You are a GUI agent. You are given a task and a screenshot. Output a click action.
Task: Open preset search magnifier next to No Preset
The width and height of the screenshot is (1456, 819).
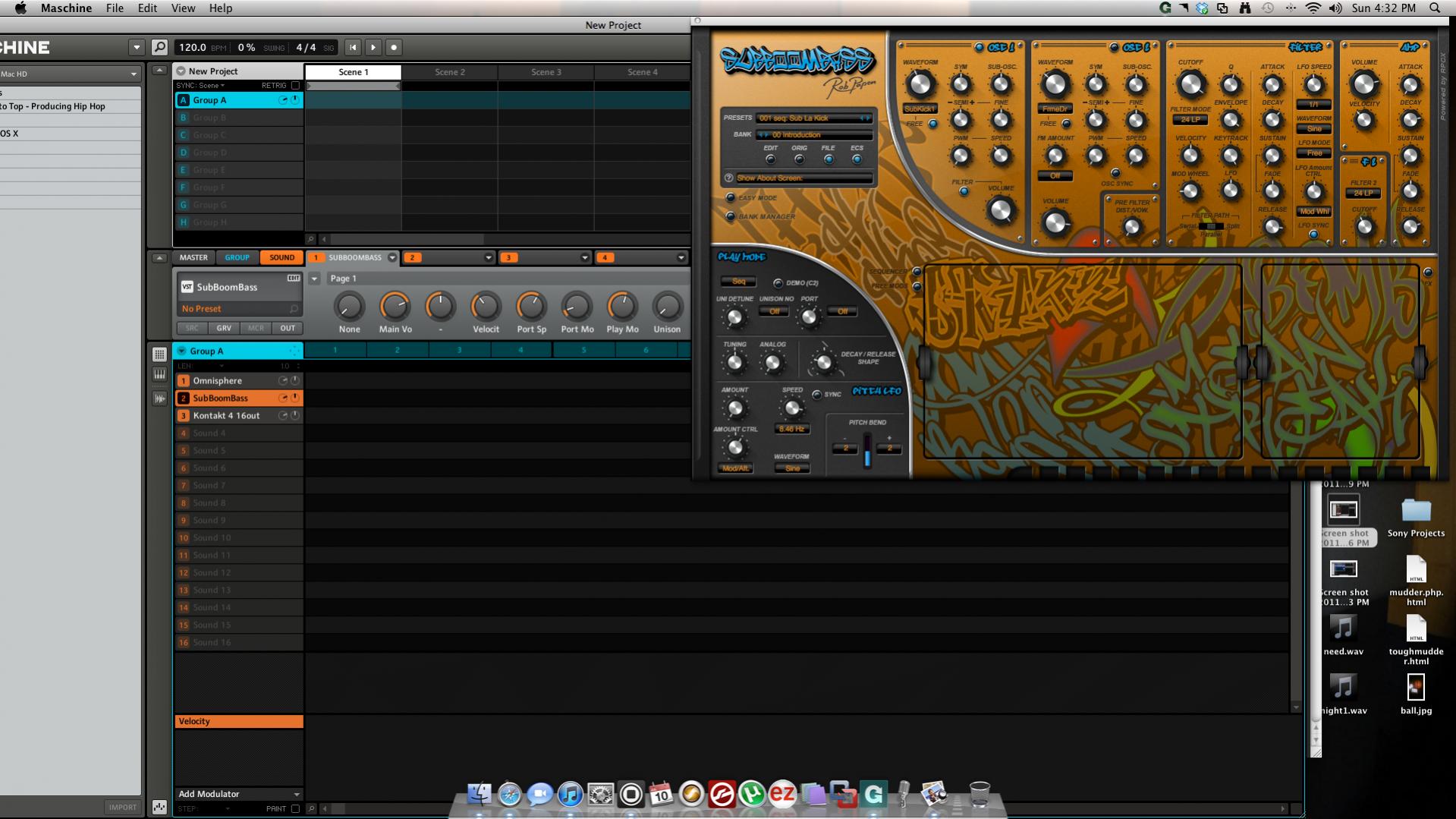[x=294, y=309]
